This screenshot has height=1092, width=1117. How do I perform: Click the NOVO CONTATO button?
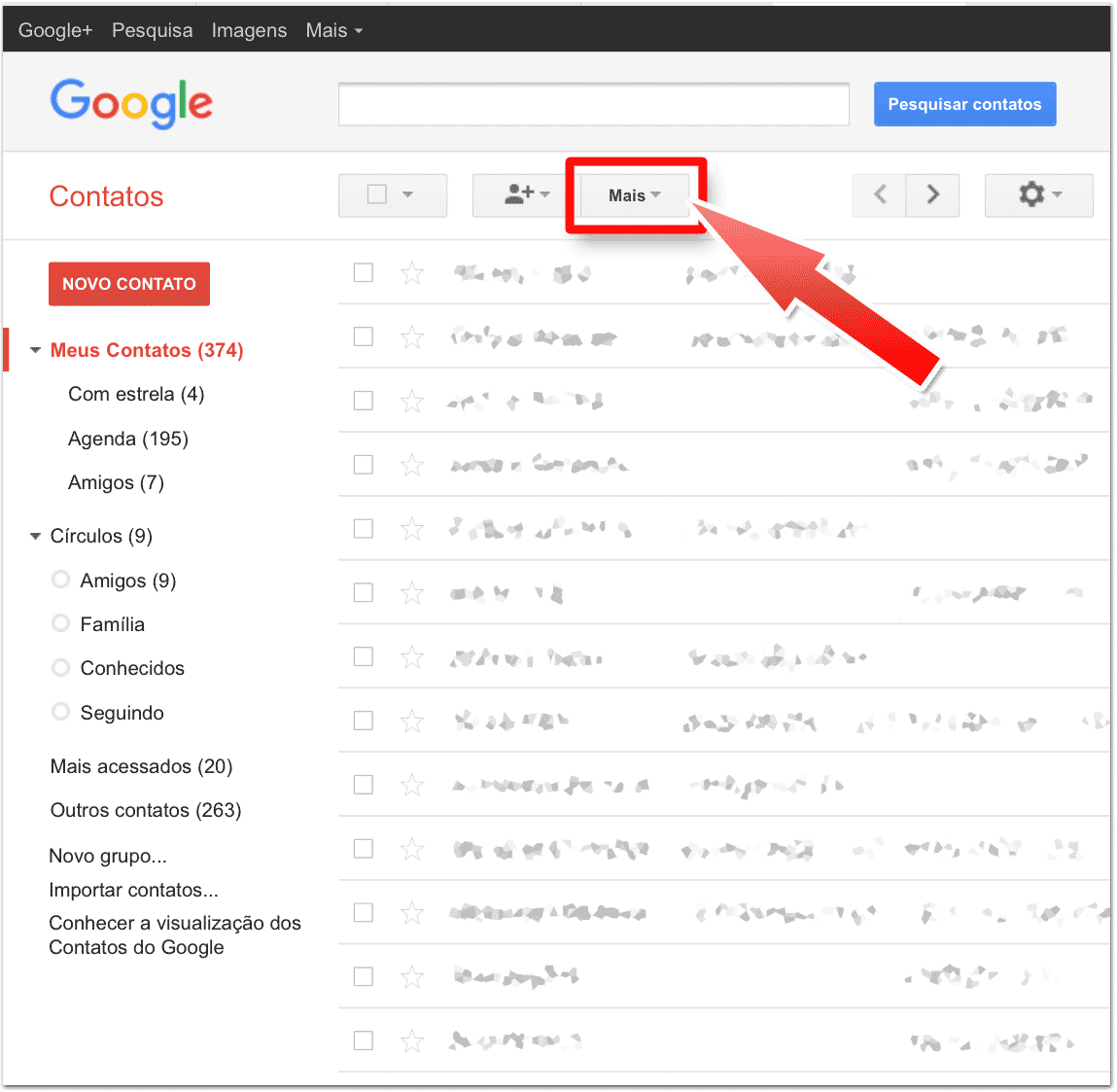[129, 284]
